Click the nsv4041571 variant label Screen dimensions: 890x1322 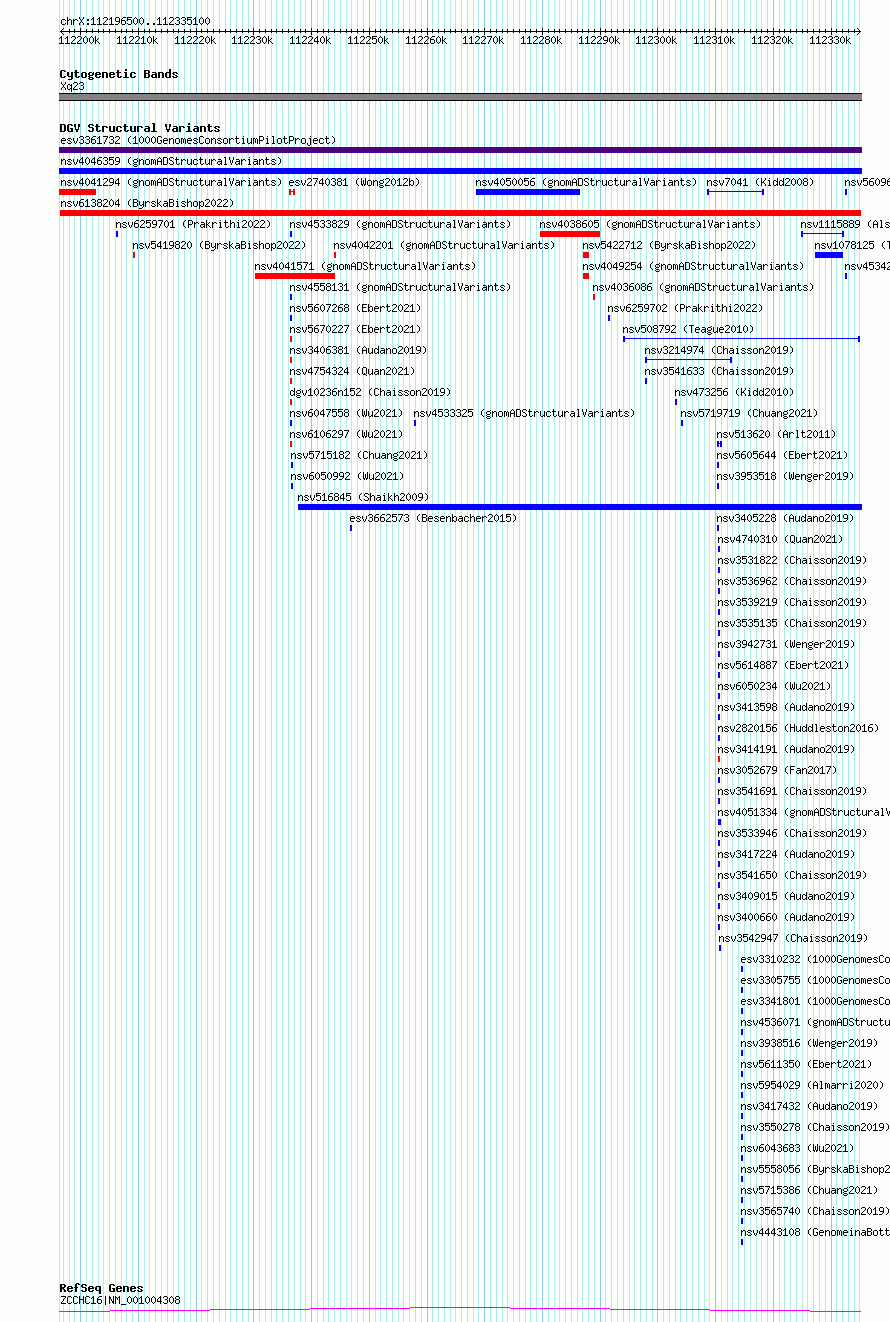[x=365, y=267]
